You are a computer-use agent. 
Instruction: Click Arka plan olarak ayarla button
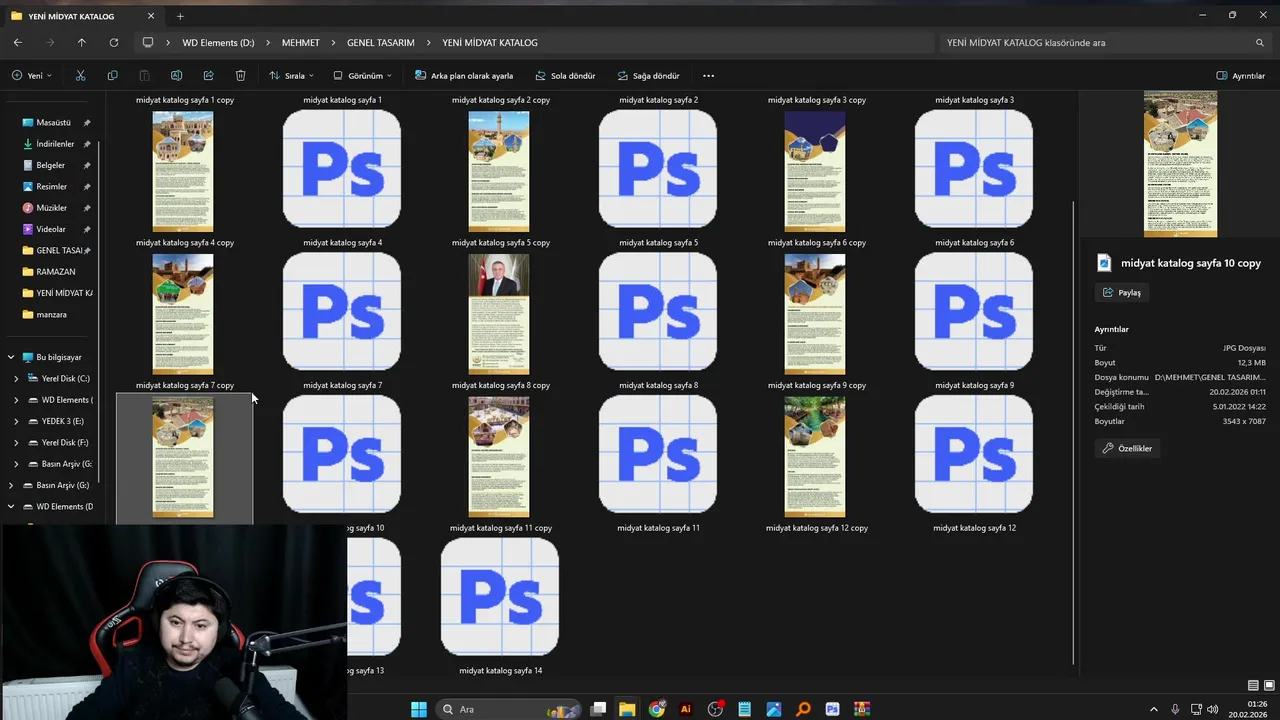pyautogui.click(x=463, y=76)
